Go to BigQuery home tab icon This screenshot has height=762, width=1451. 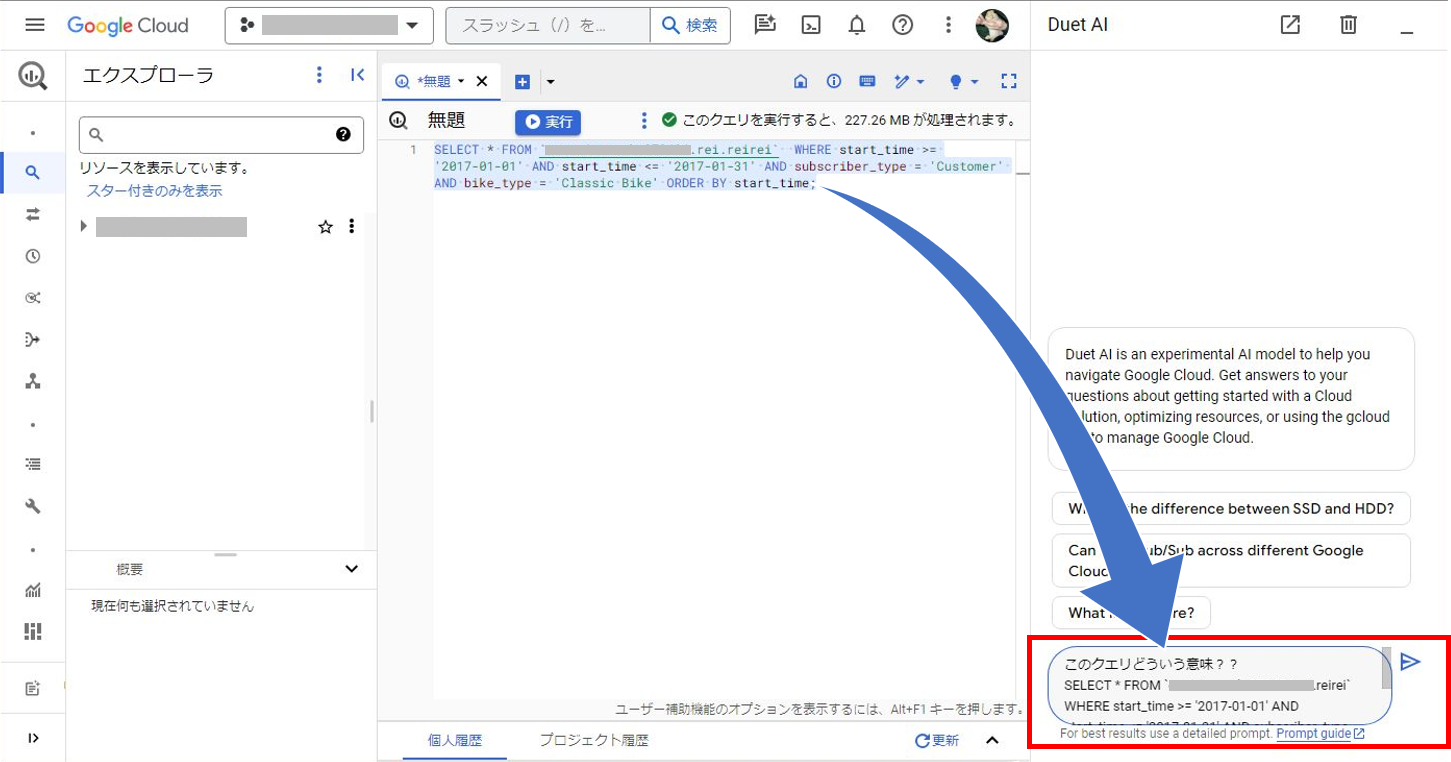pos(800,82)
